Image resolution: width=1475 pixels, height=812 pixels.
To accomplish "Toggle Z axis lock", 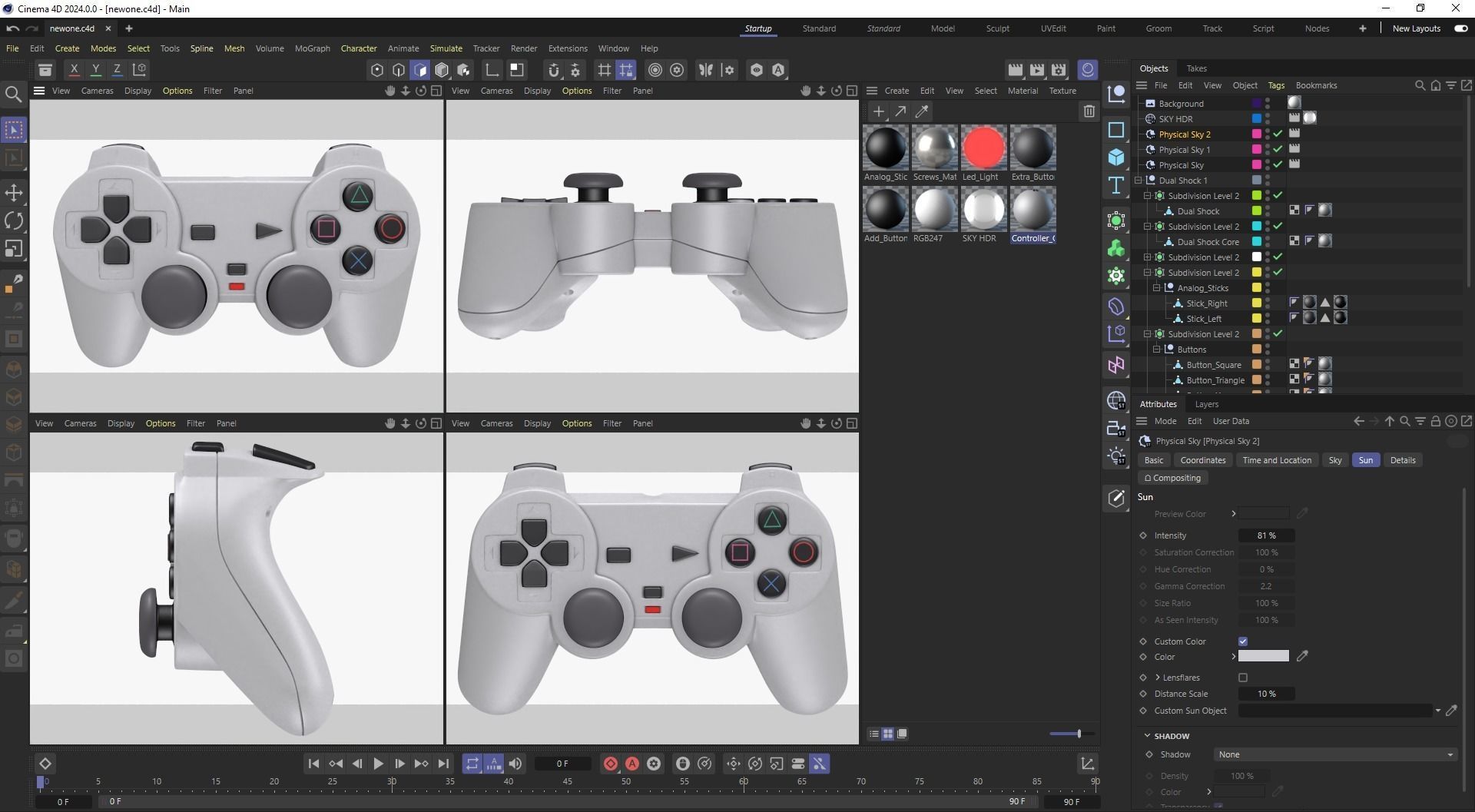I will [x=117, y=69].
